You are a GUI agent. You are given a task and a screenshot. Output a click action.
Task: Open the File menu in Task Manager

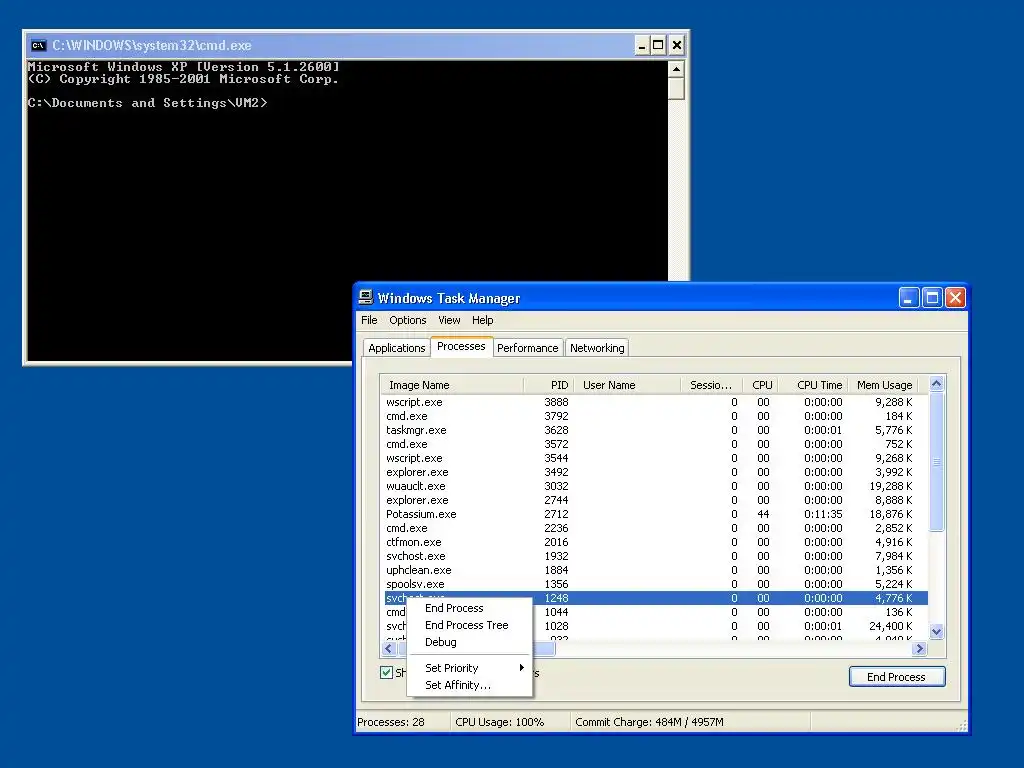369,320
